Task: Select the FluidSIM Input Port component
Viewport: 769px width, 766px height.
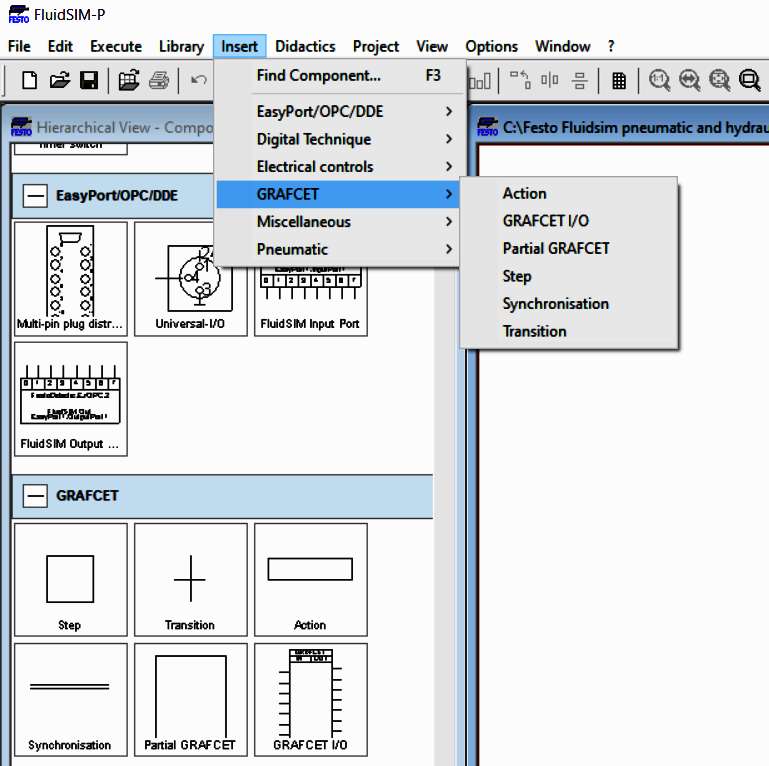Action: click(x=310, y=301)
